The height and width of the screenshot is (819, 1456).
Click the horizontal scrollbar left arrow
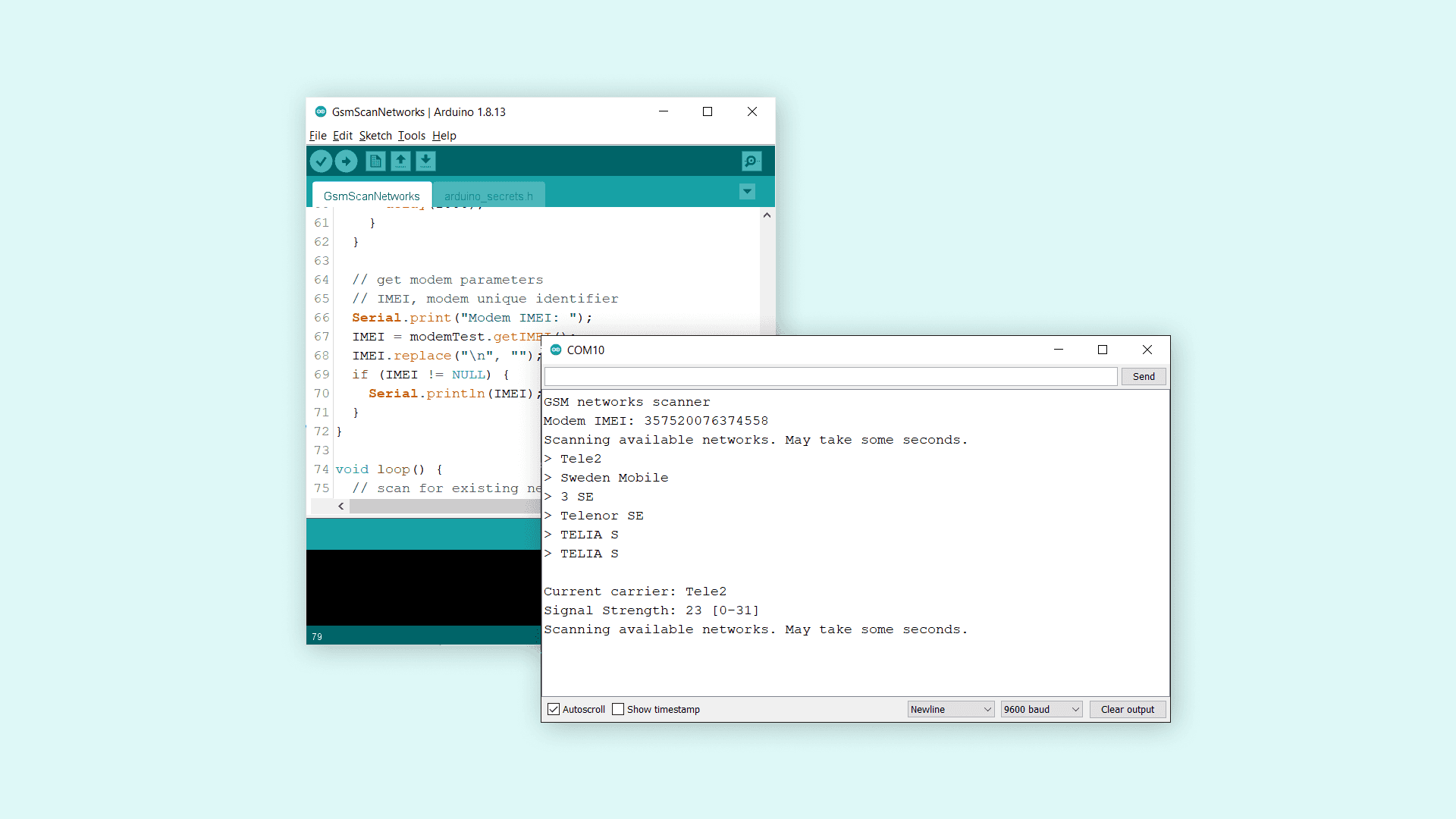click(341, 506)
